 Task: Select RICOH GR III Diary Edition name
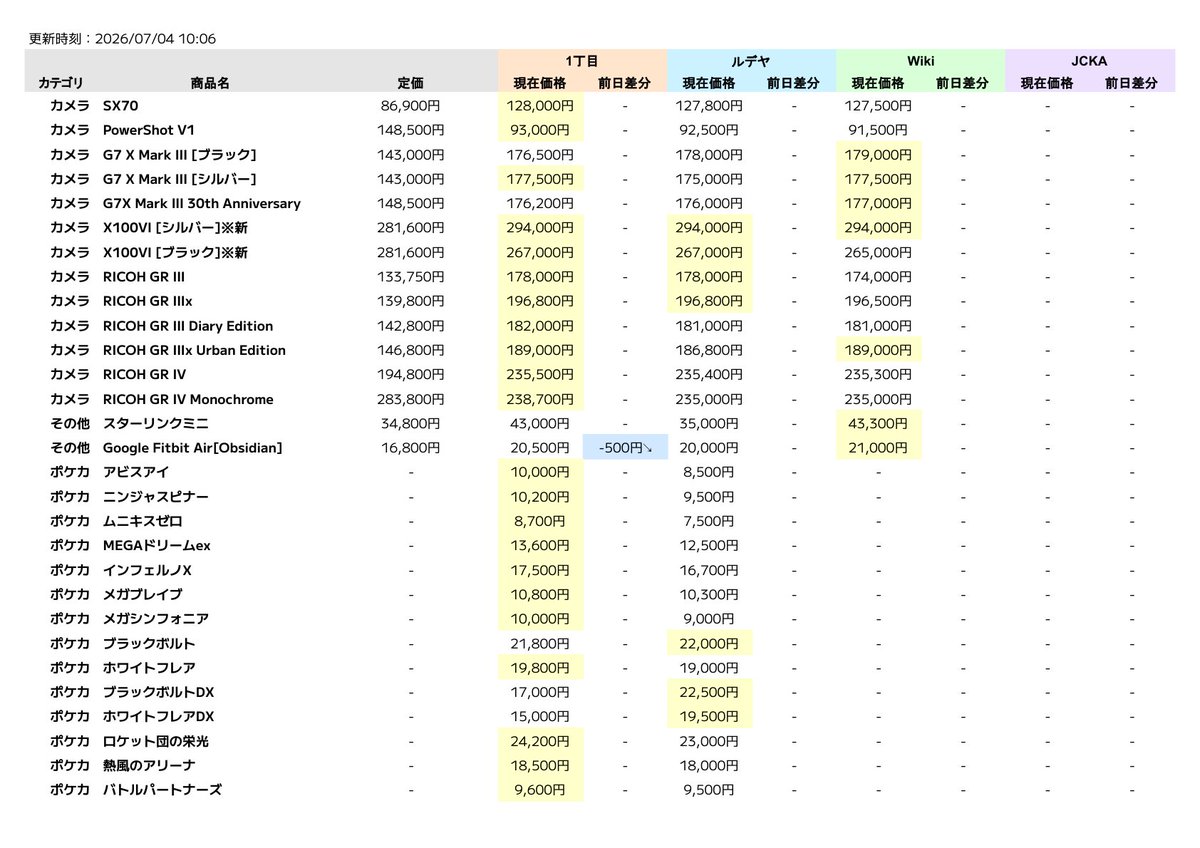coord(188,326)
